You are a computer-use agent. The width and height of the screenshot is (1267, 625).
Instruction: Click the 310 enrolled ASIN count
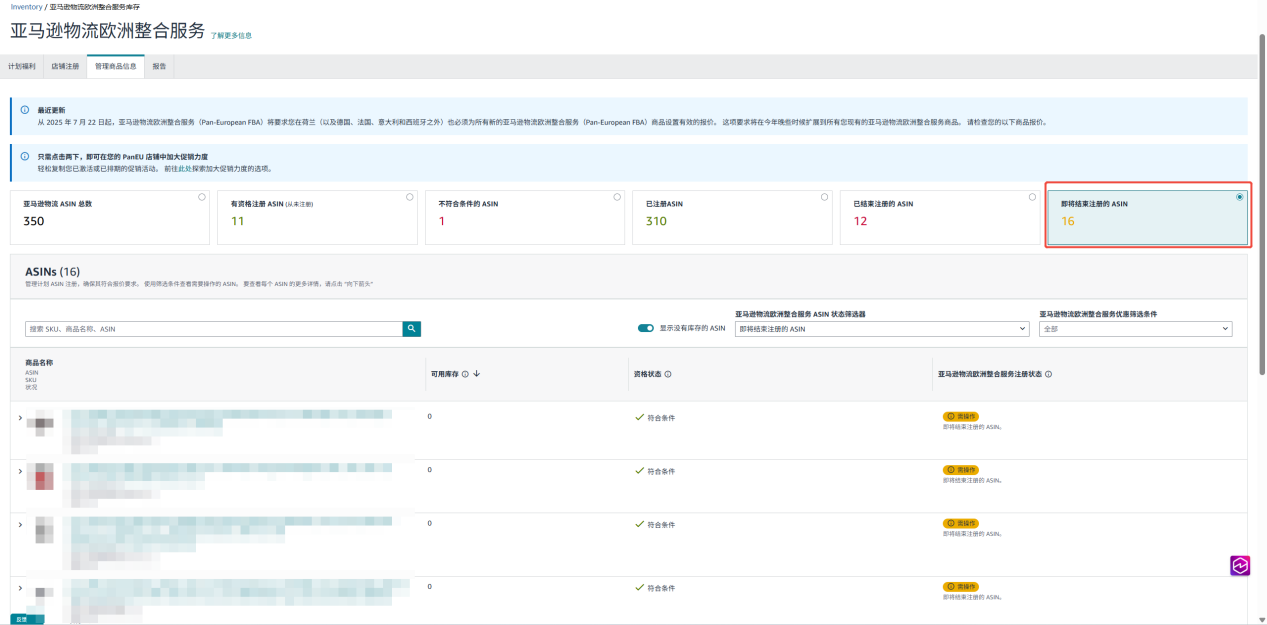[656, 221]
